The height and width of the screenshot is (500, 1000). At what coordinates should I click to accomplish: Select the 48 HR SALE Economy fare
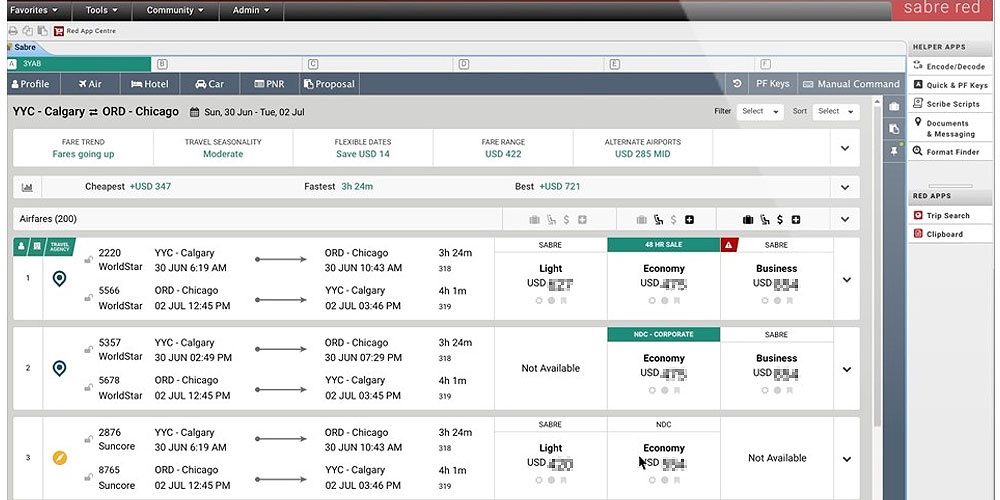point(663,279)
